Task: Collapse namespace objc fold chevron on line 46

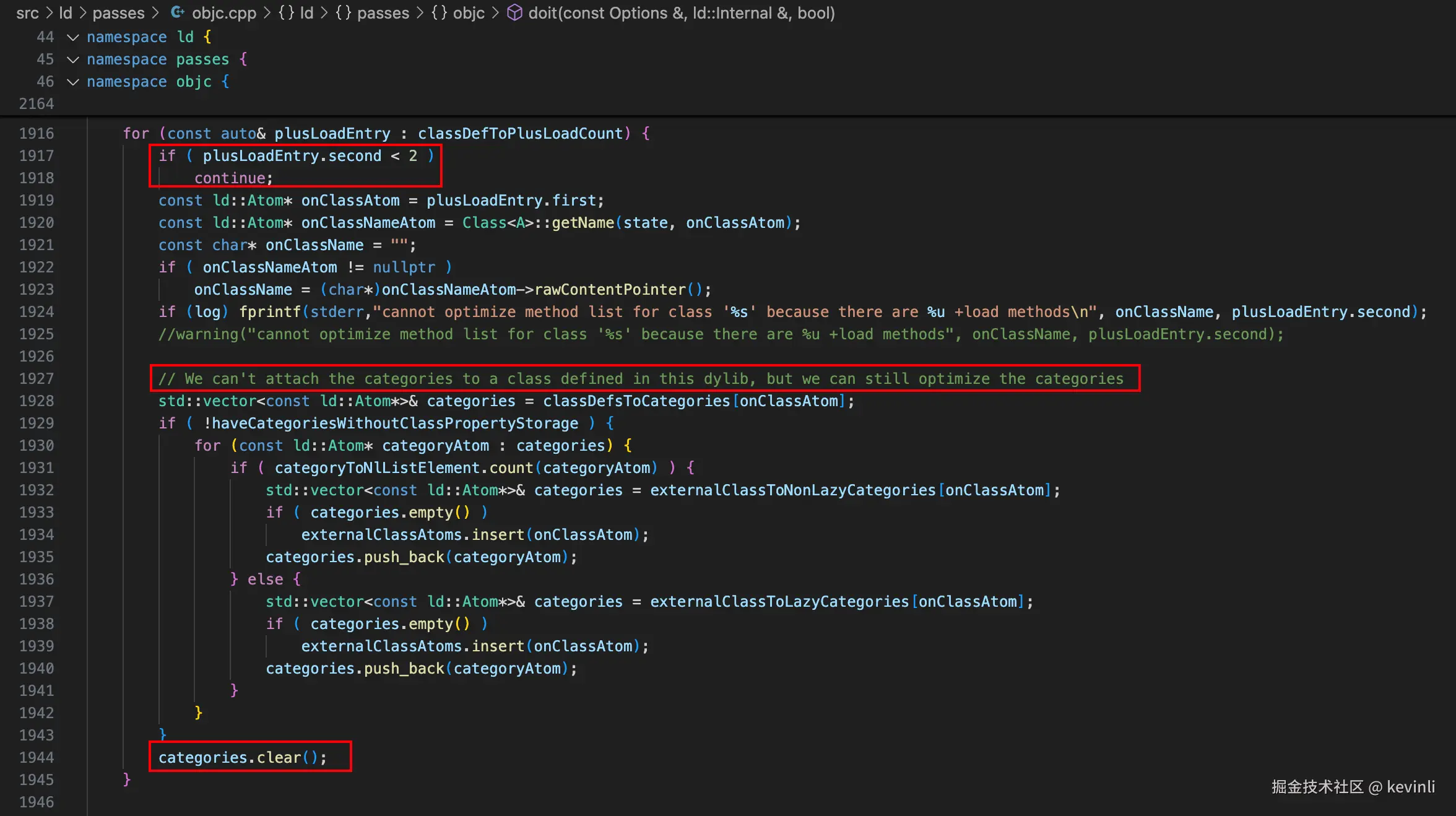Action: click(x=73, y=82)
